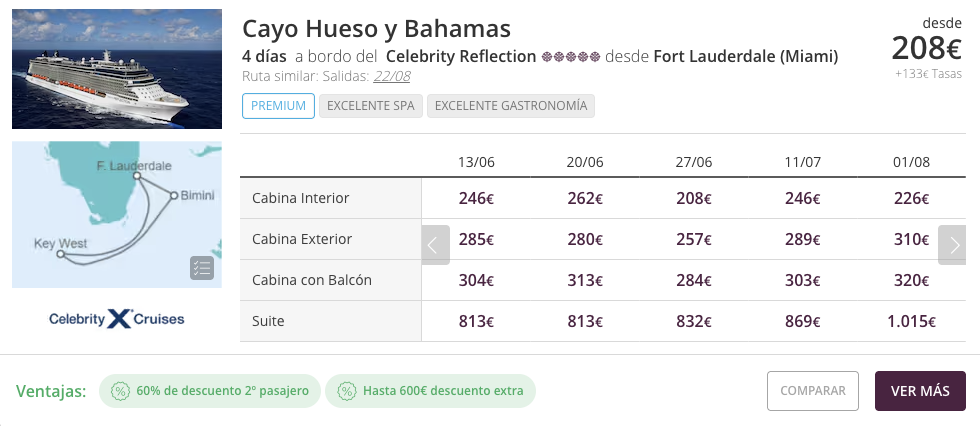Select Cabina con Balcón 304€ on 13/06
This screenshot has width=980, height=426.
476,280
